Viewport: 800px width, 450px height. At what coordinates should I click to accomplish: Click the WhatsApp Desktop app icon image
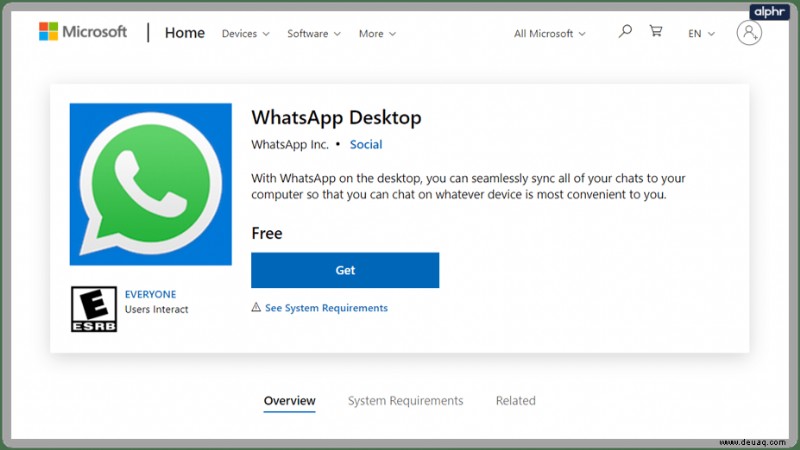pyautogui.click(x=151, y=184)
